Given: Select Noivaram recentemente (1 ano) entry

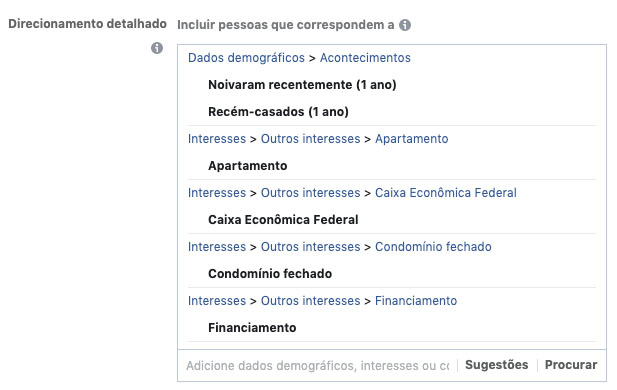Looking at the screenshot, I should [302, 85].
